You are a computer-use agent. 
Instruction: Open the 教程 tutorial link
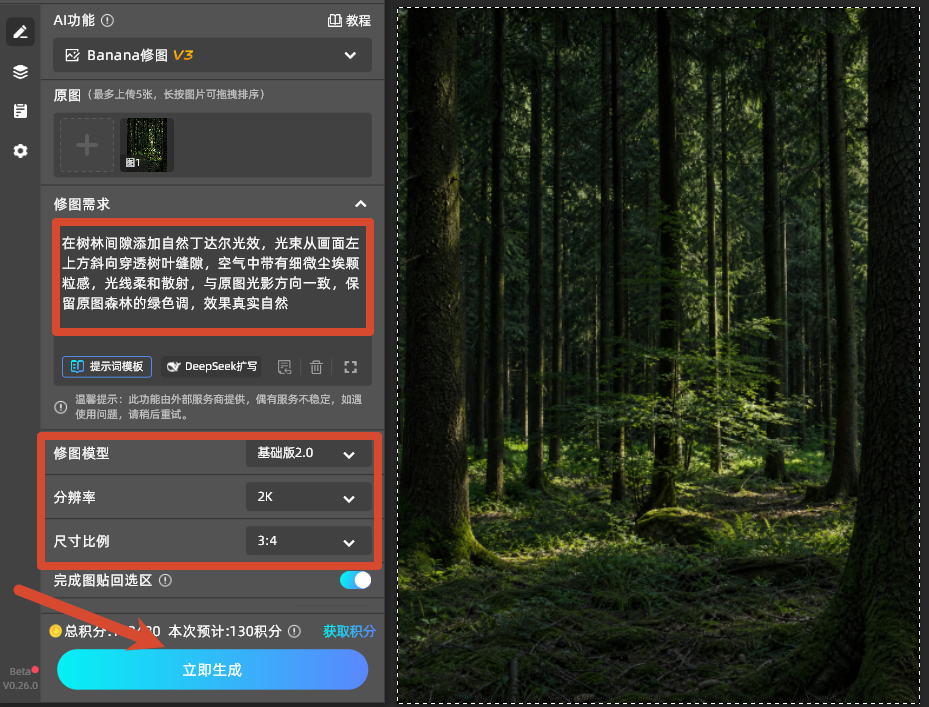[x=349, y=21]
